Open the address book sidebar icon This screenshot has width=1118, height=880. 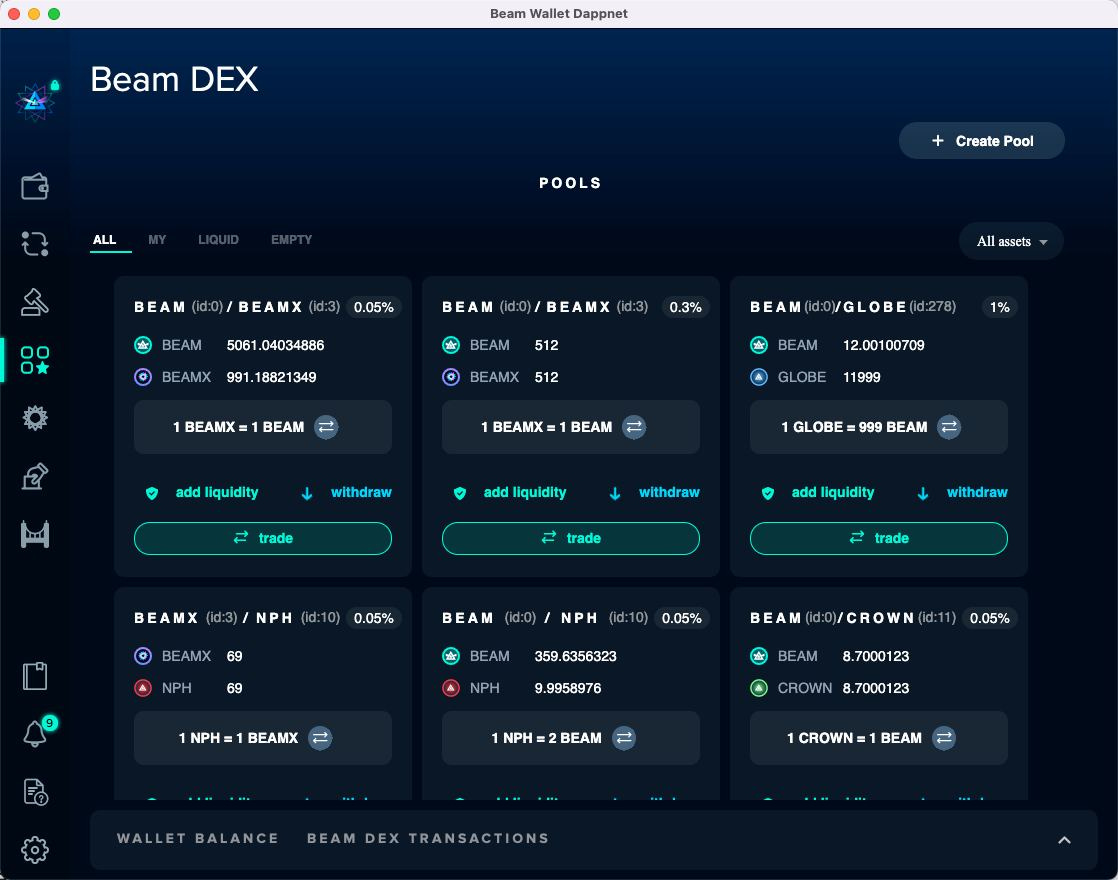35,676
